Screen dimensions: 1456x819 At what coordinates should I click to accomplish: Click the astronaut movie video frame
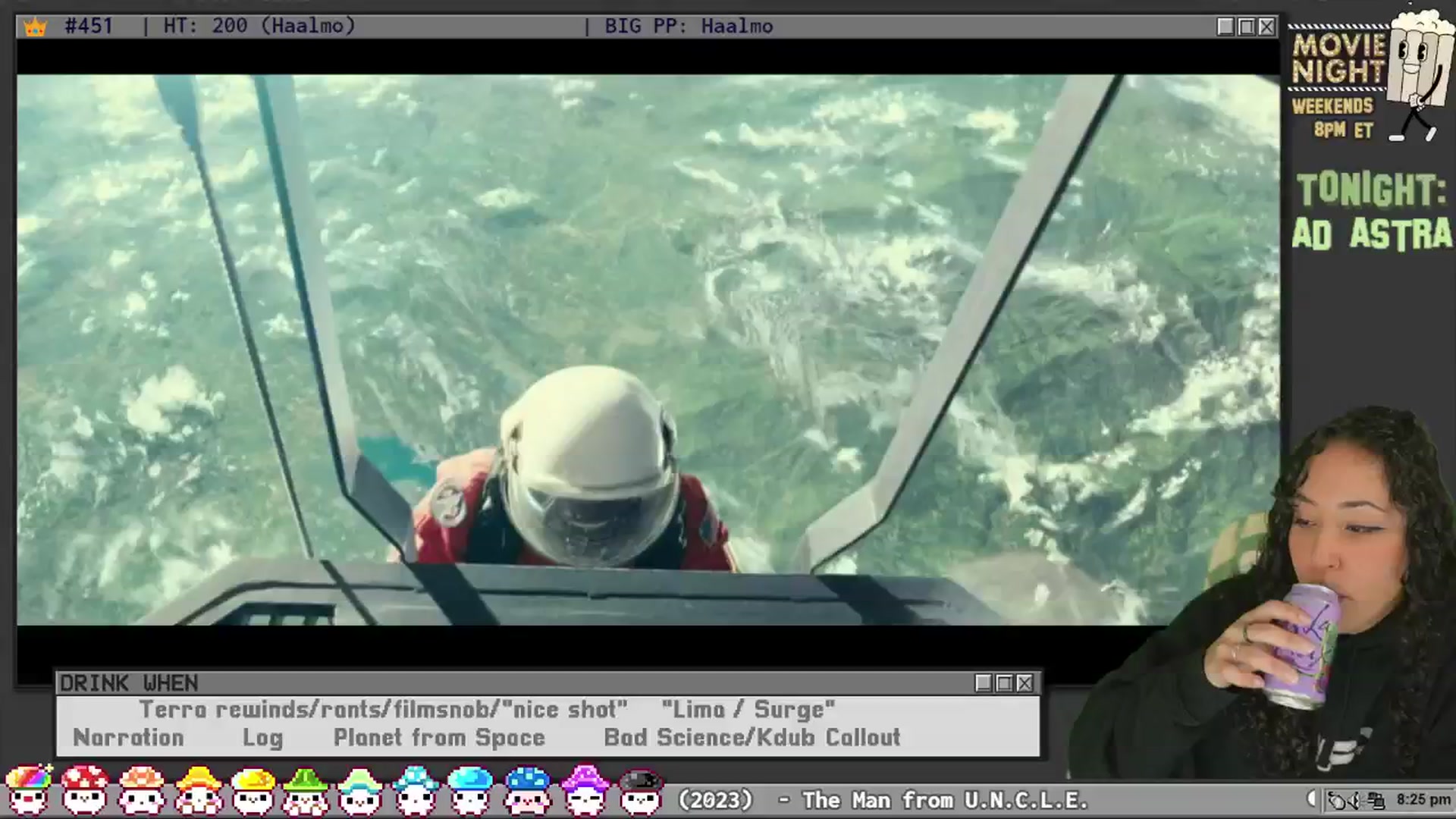point(648,350)
